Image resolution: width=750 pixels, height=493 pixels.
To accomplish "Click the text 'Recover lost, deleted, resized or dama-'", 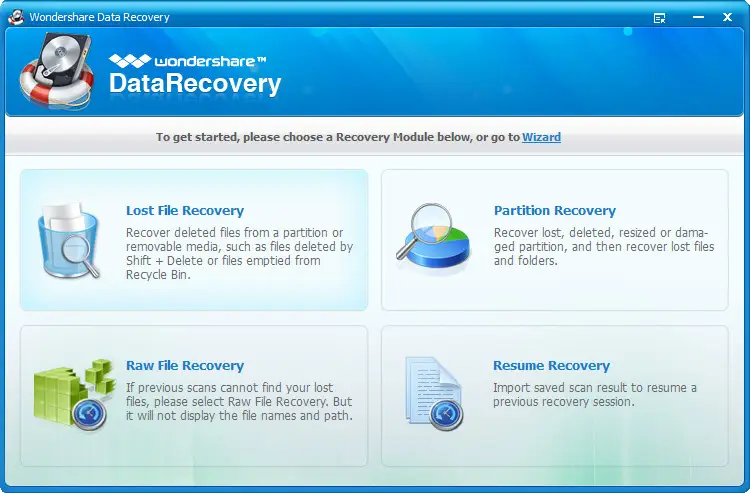I will tap(601, 233).
